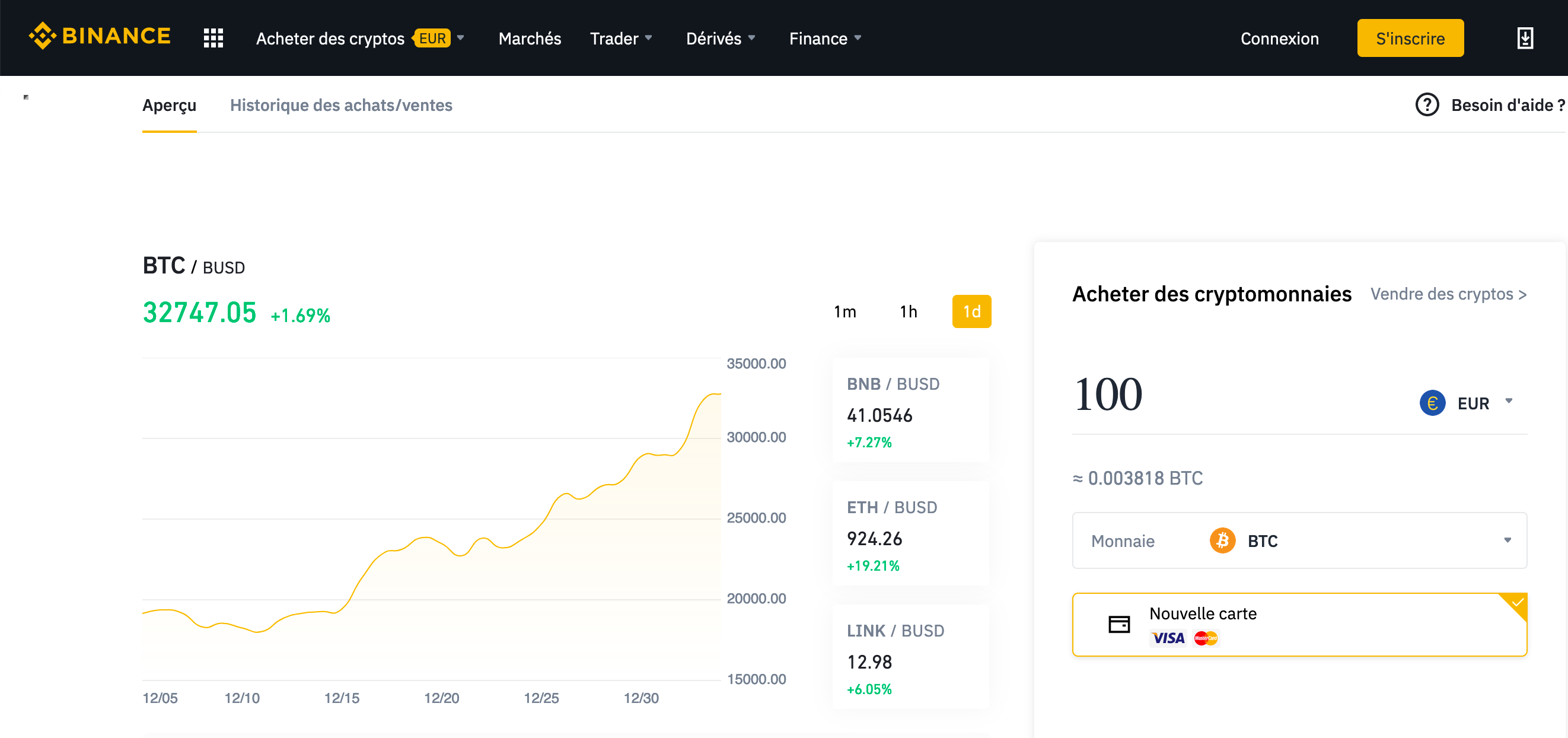Screen dimensions: 1568x738
Task: Click the help question mark icon
Action: coord(1427,105)
